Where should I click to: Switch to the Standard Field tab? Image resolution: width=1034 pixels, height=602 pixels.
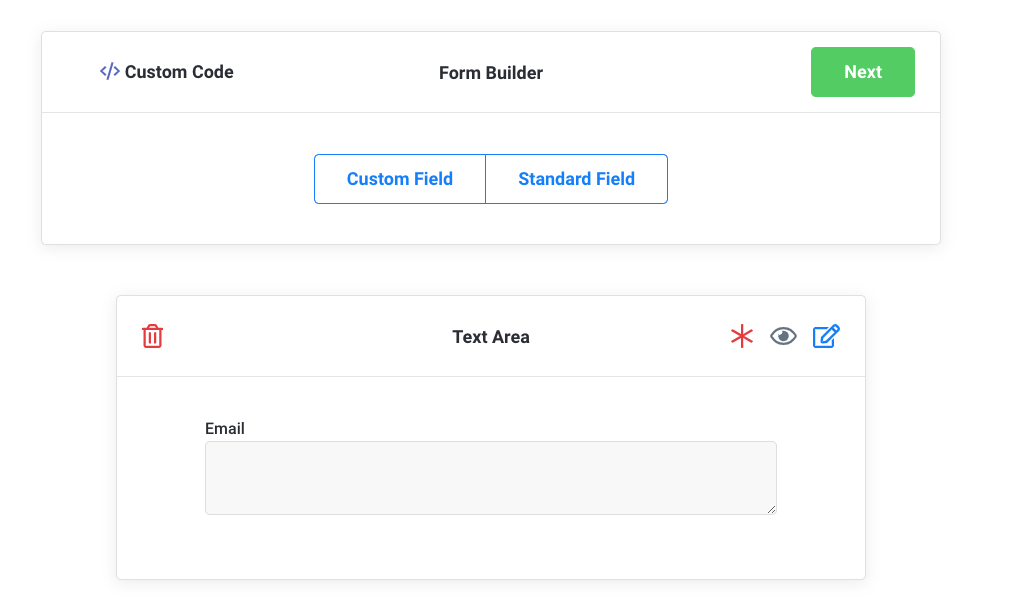[576, 179]
